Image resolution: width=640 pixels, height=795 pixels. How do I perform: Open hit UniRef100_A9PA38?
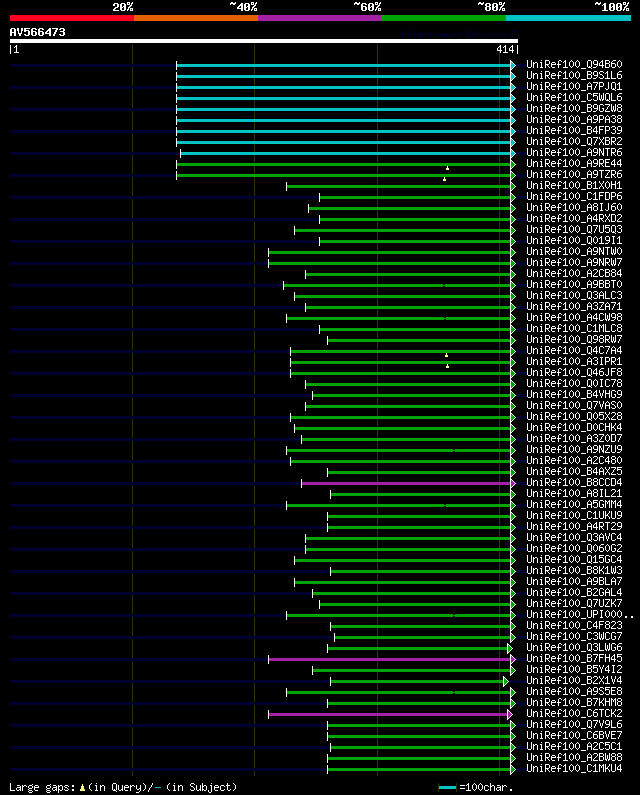[574, 120]
